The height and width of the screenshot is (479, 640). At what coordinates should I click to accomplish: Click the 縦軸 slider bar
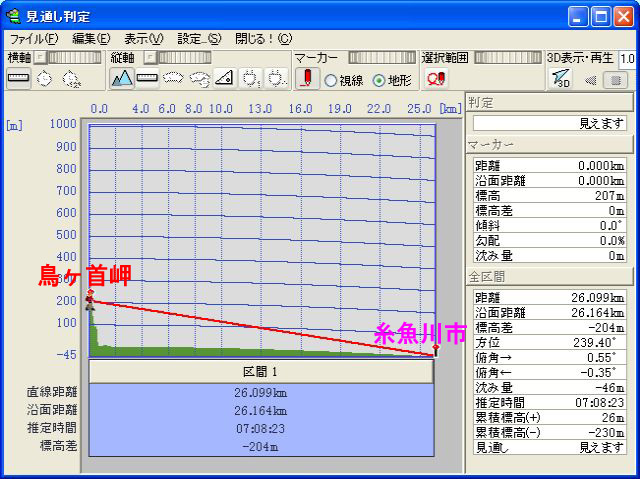pyautogui.click(x=185, y=57)
